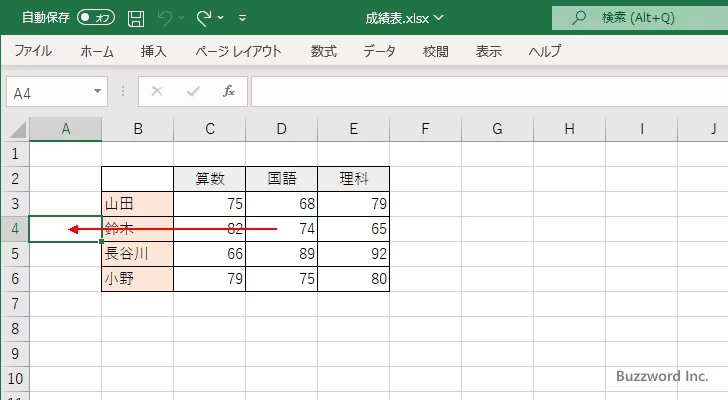Screen dimensions: 728x400
Task: Click the Redo arrow icon
Action: click(x=203, y=19)
